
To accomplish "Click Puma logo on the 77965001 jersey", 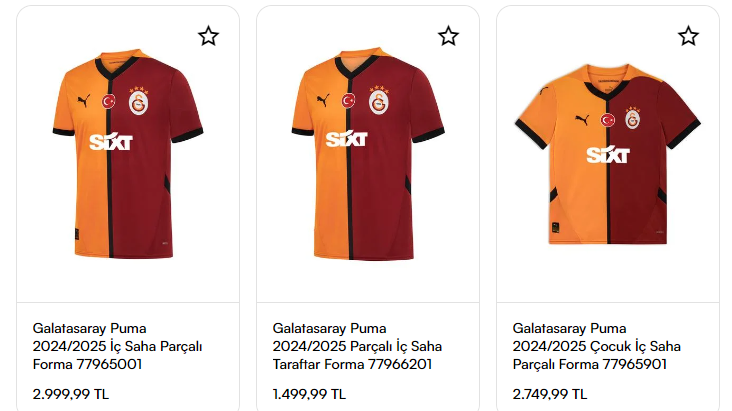I will tap(84, 100).
